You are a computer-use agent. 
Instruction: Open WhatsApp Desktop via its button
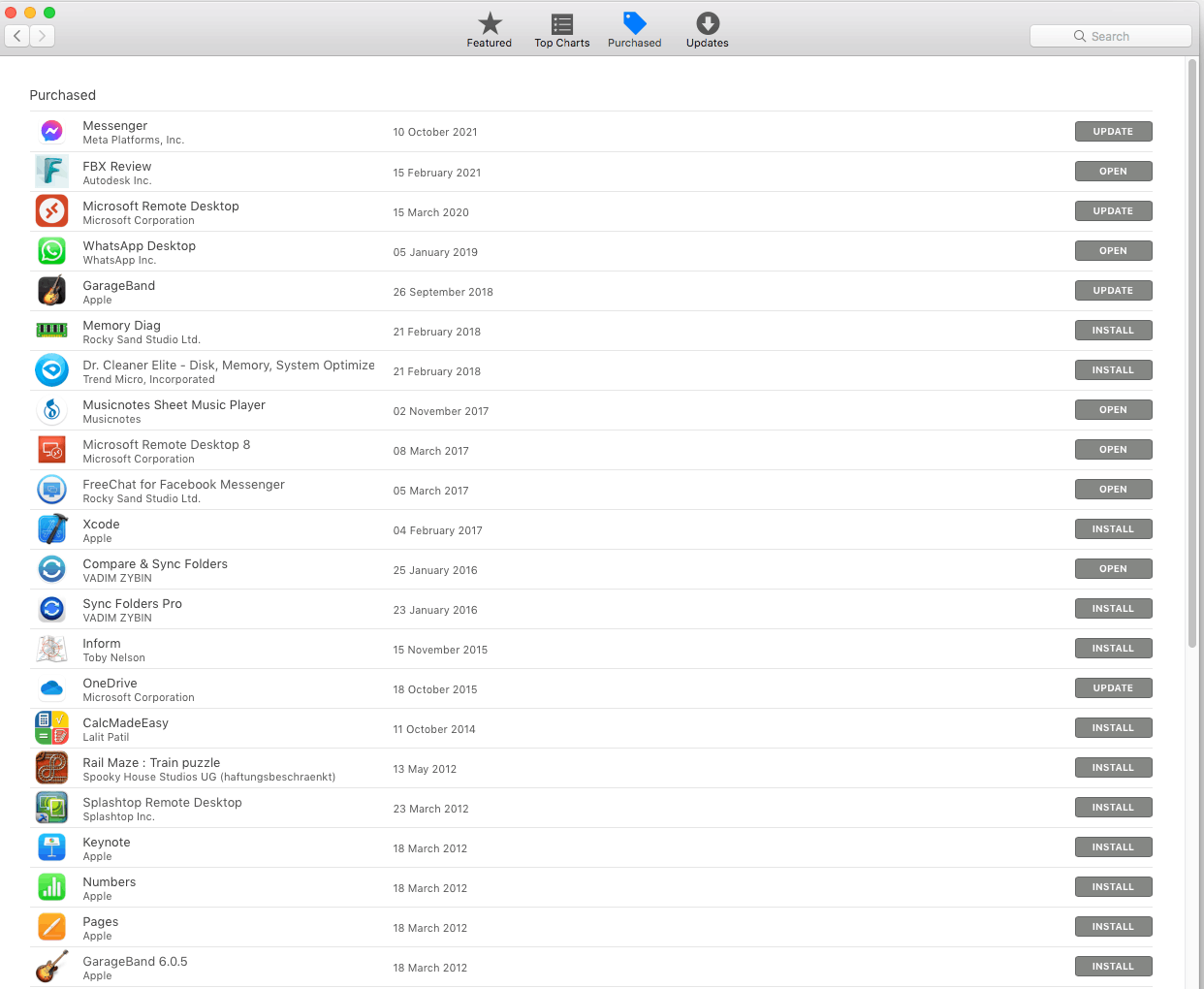click(1113, 250)
